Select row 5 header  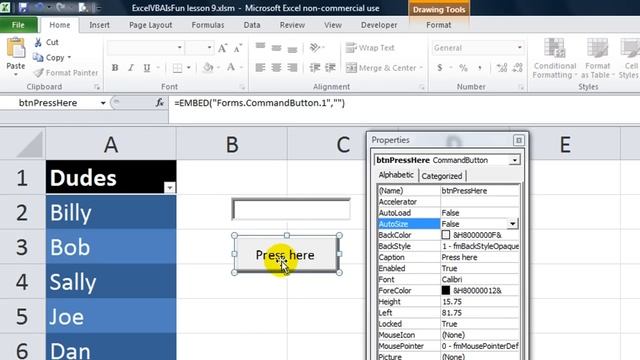22,316
